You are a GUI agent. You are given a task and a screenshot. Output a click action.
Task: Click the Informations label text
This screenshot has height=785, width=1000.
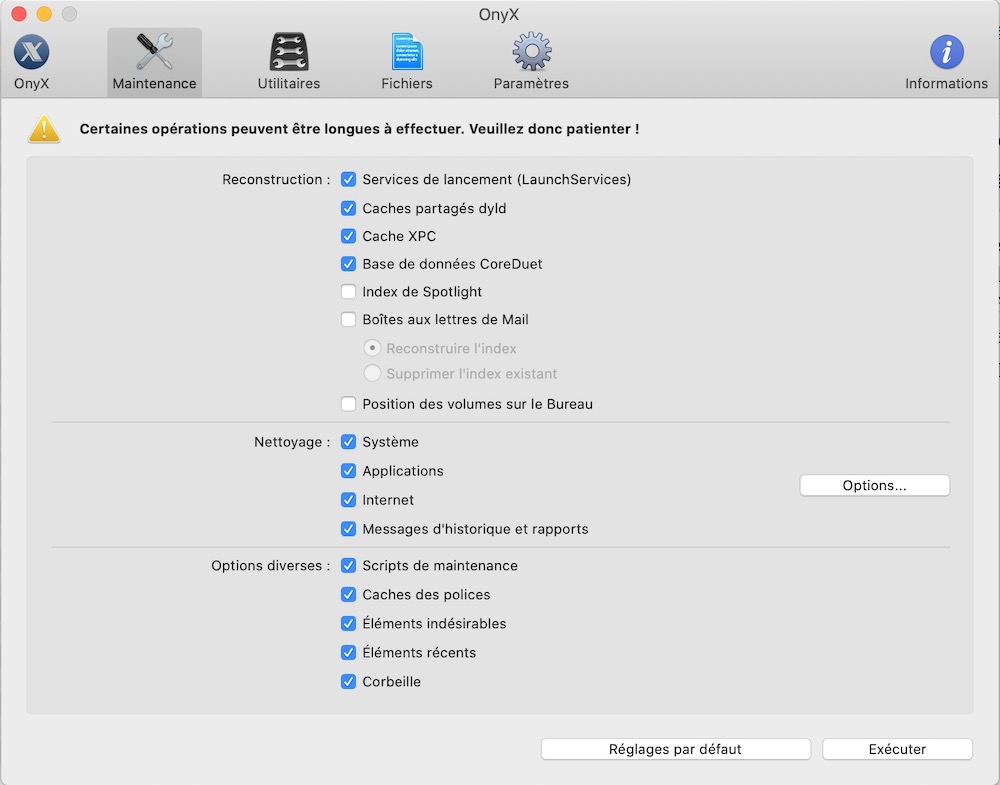tap(946, 84)
